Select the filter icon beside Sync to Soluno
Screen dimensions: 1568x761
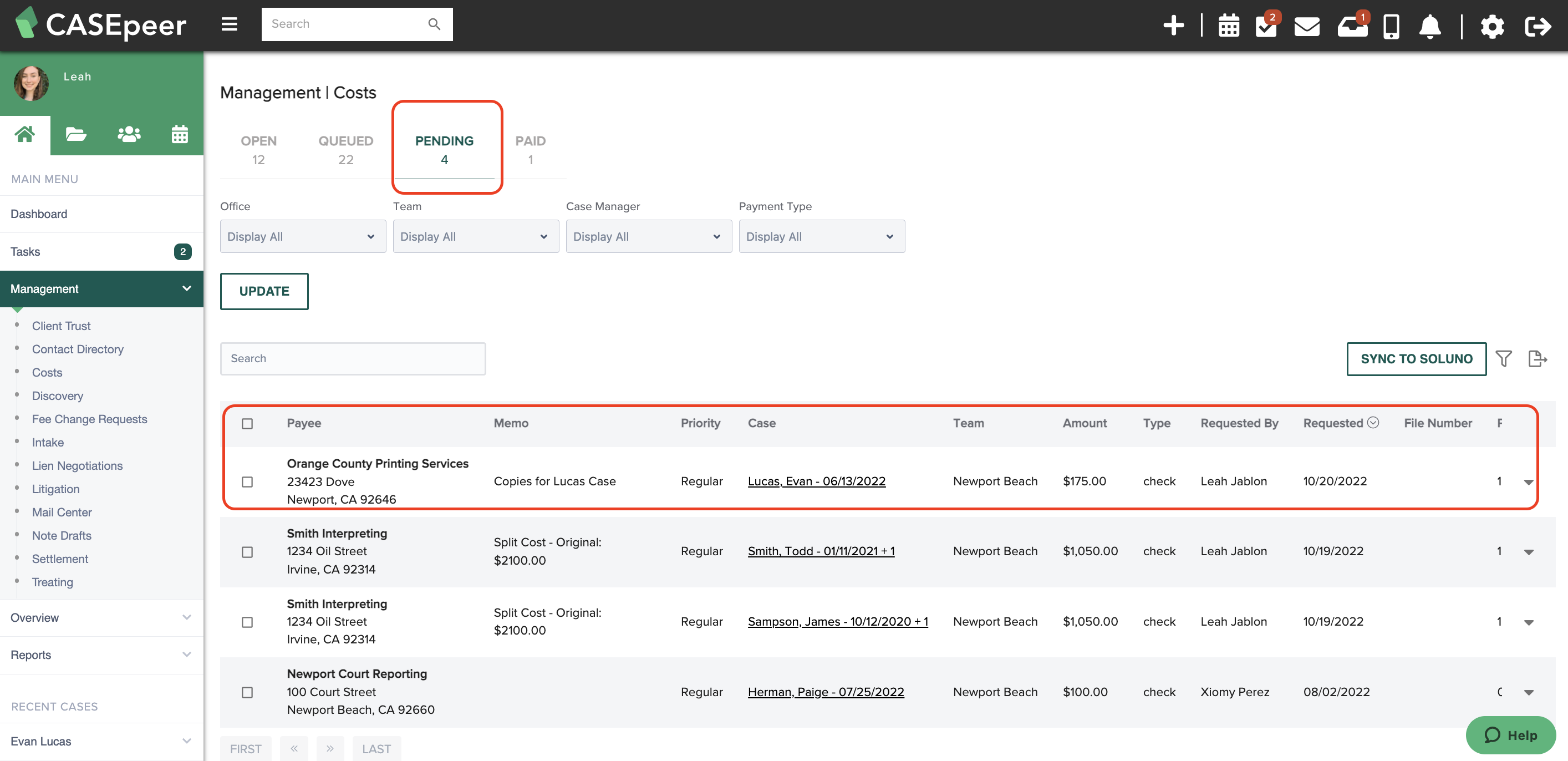(x=1504, y=358)
